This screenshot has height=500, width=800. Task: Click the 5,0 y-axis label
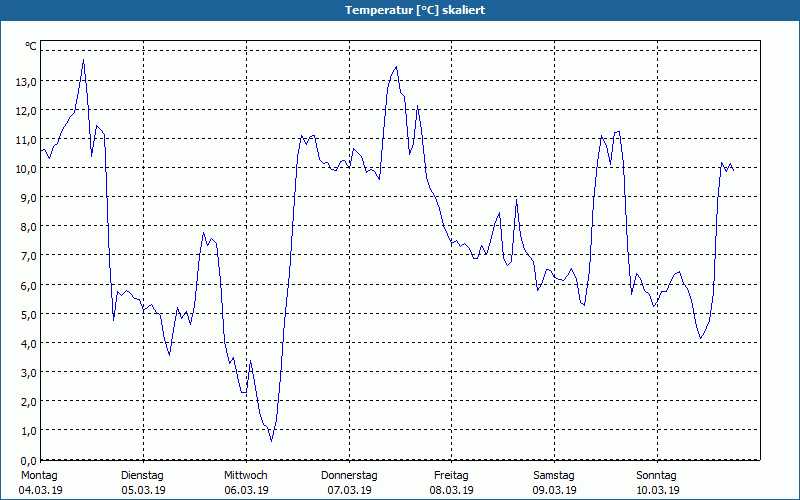[x=29, y=315]
